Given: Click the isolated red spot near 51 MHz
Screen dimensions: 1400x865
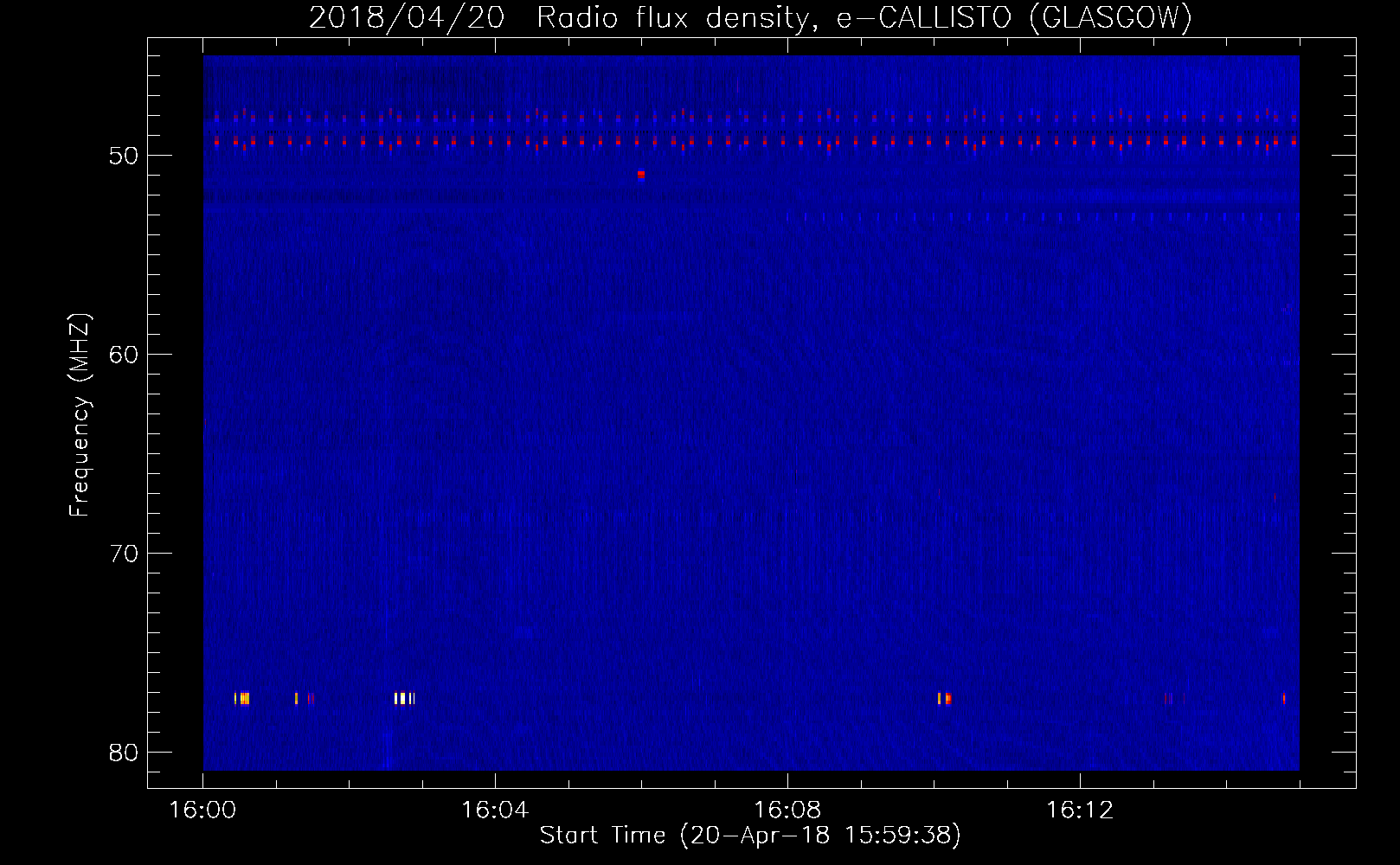Looking at the screenshot, I should pyautogui.click(x=641, y=175).
